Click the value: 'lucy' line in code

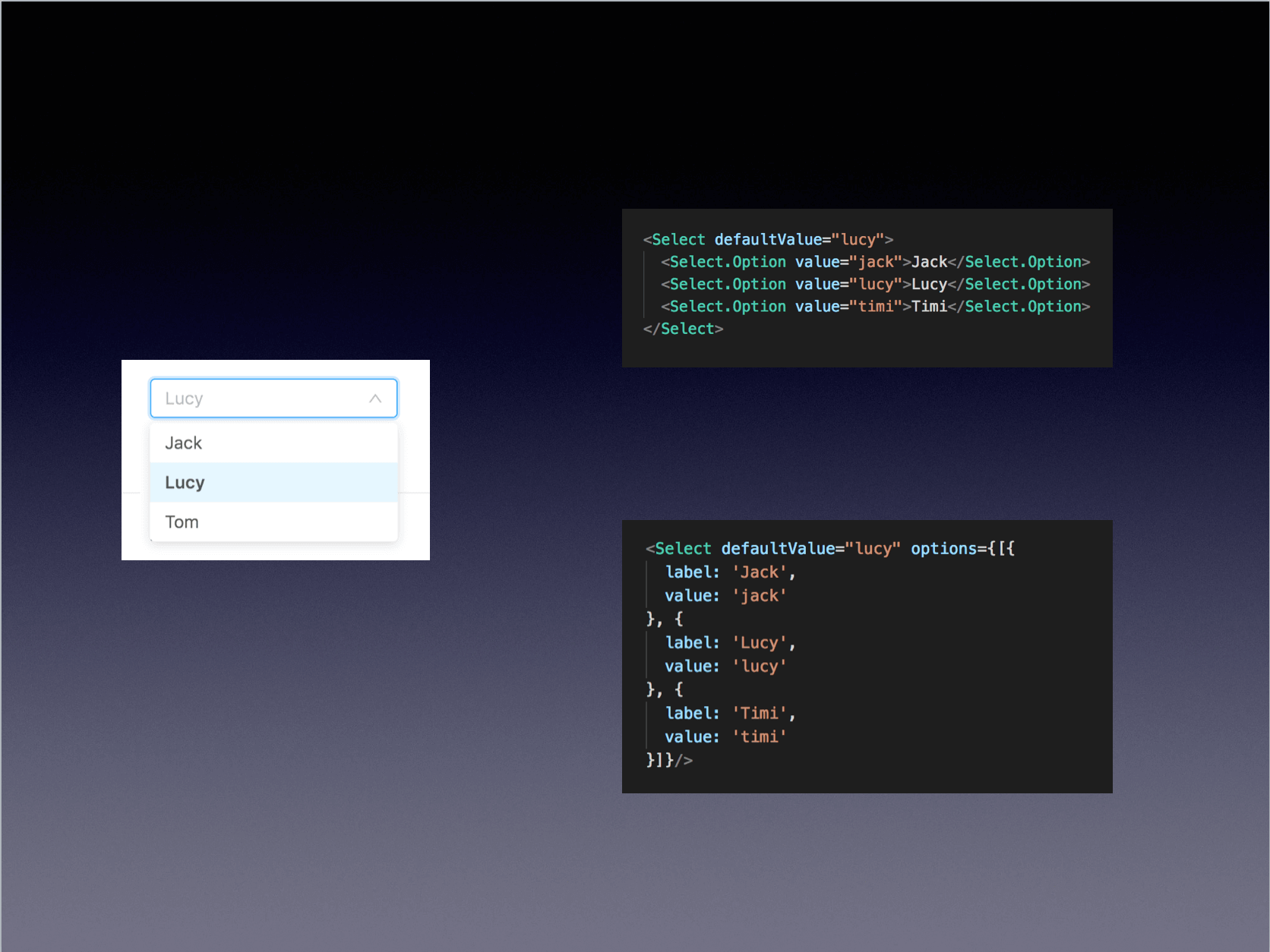coord(725,667)
